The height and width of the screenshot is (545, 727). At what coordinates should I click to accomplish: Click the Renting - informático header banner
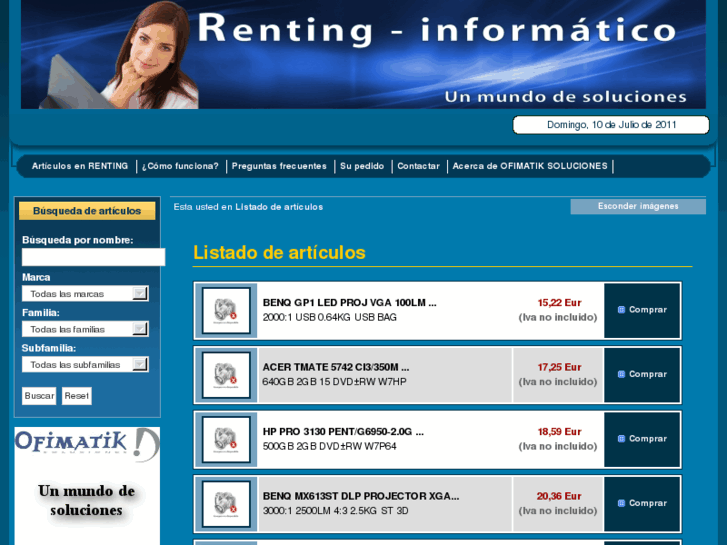coord(363,54)
